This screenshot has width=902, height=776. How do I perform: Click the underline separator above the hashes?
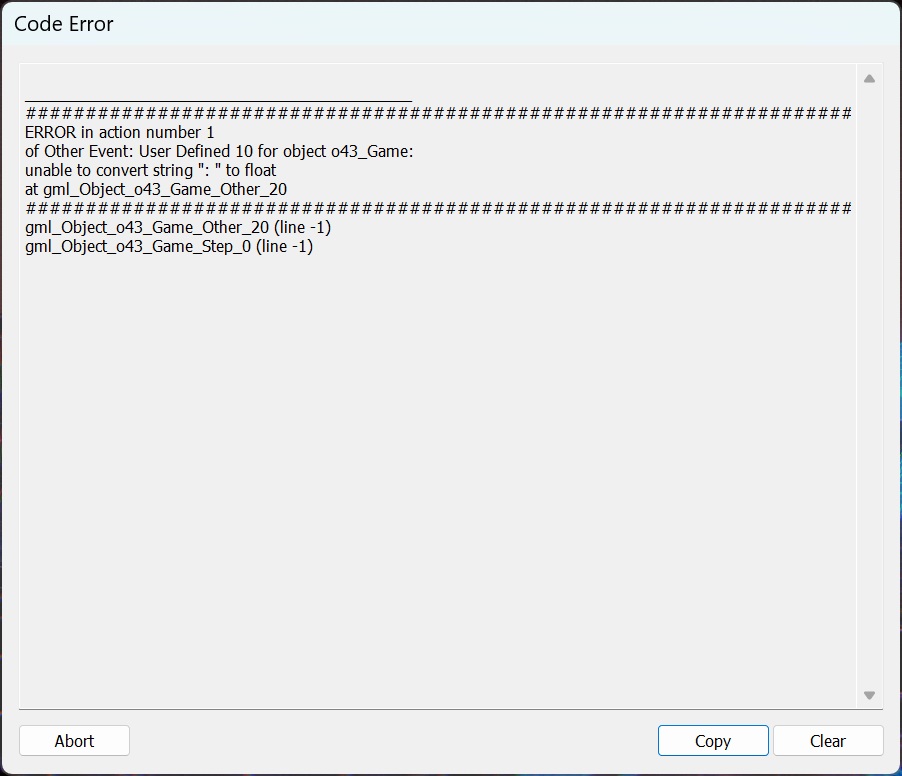(219, 101)
